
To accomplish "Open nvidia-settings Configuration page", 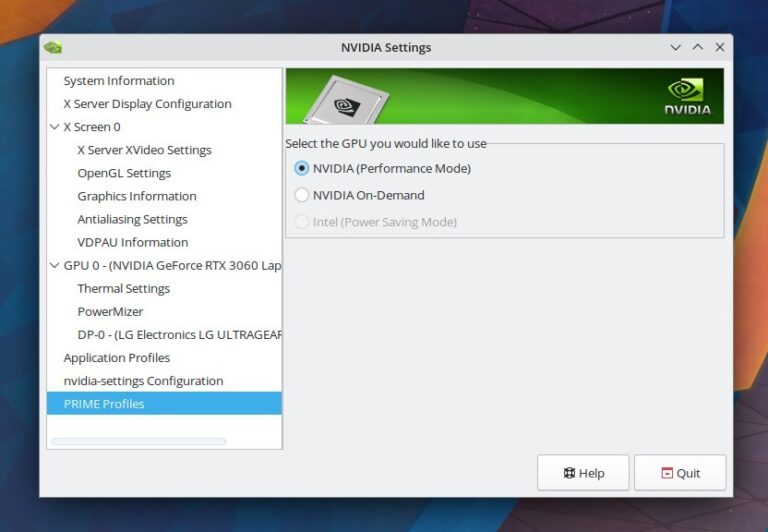I will (144, 381).
